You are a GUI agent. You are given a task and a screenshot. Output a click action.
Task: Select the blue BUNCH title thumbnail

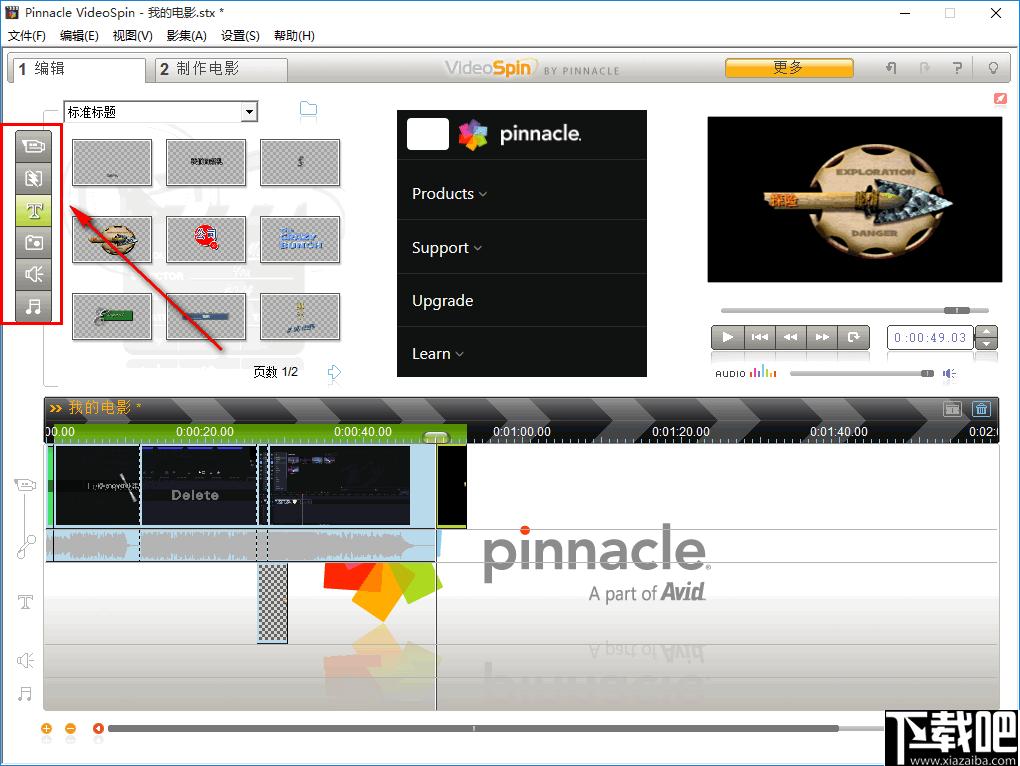click(x=300, y=240)
